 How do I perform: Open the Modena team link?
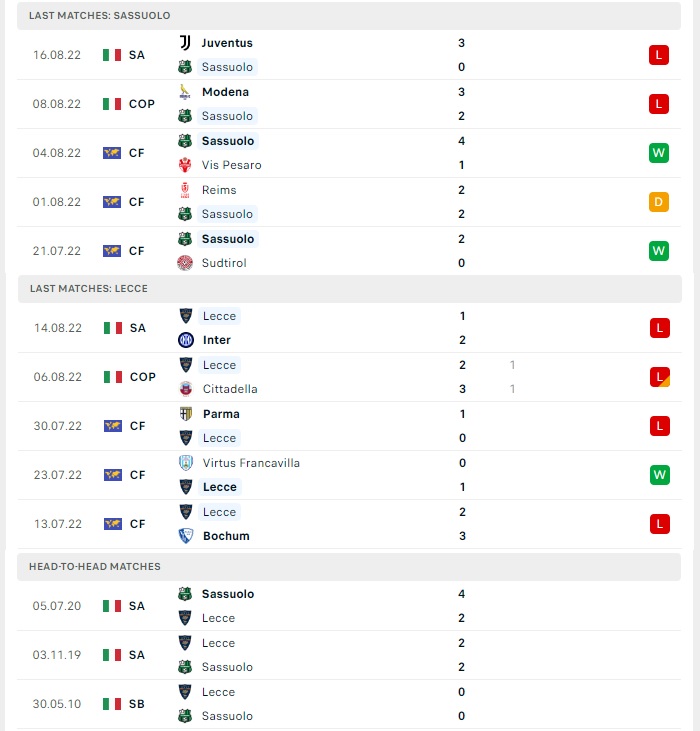coord(225,92)
